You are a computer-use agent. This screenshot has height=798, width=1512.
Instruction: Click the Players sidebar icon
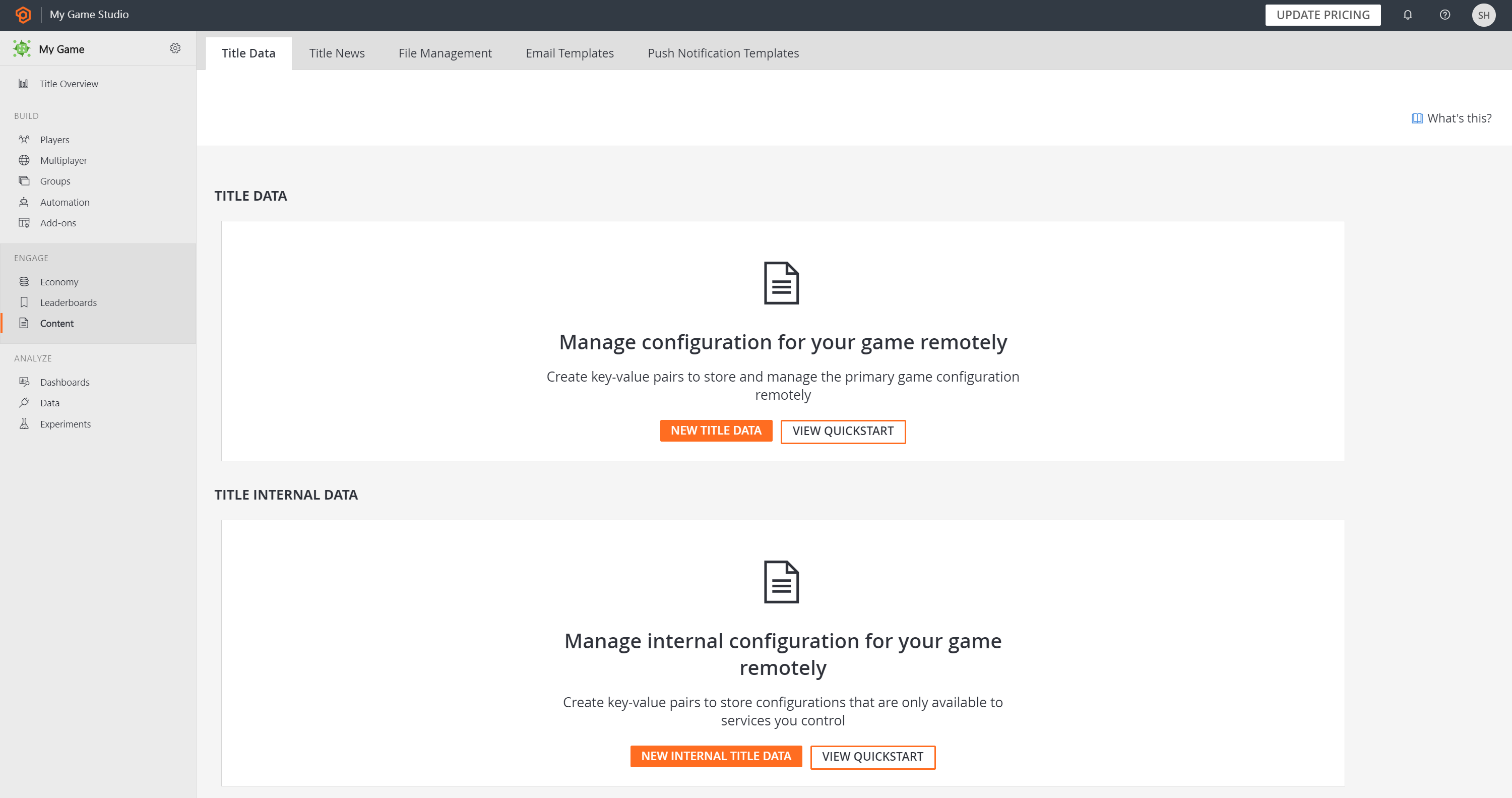pos(24,139)
